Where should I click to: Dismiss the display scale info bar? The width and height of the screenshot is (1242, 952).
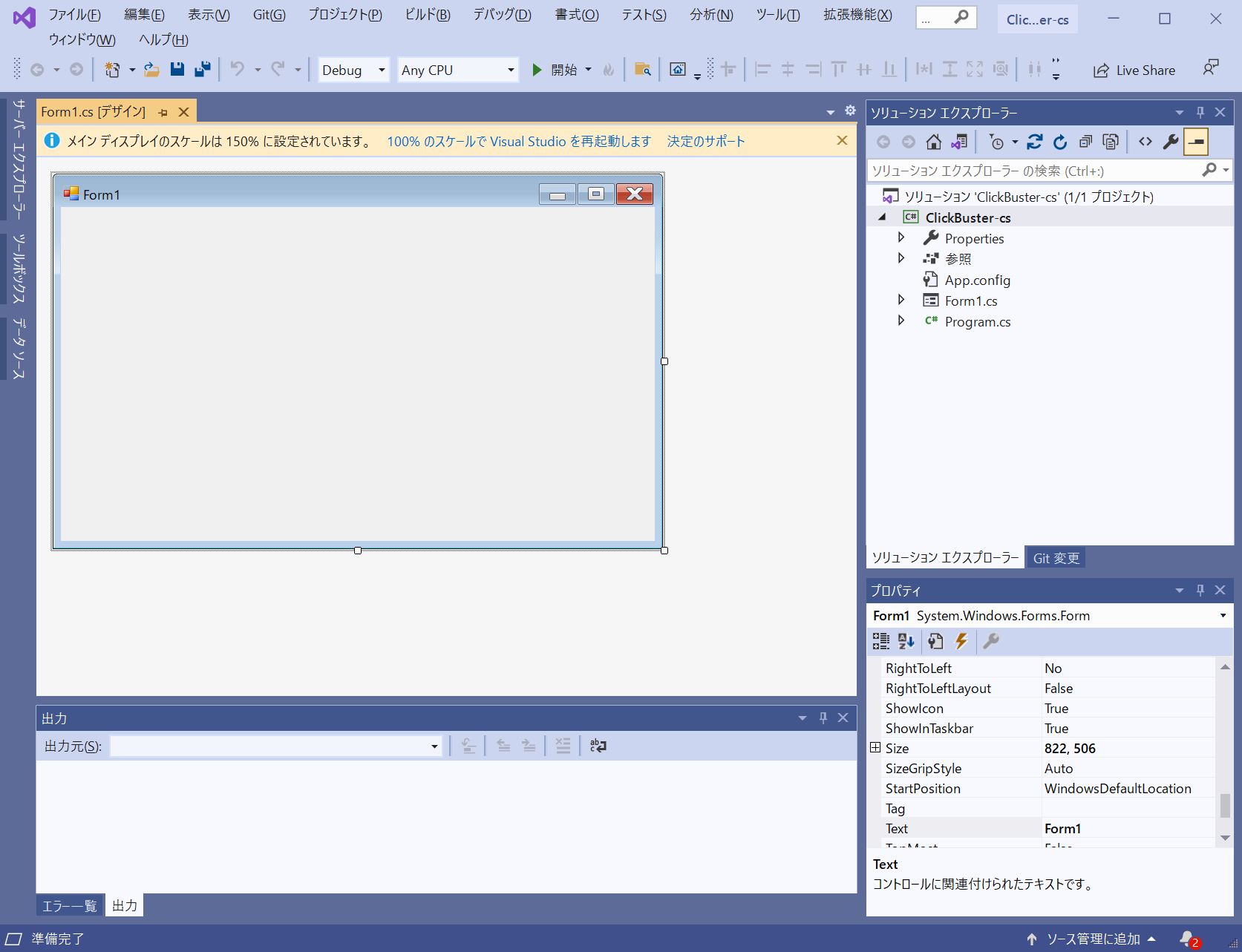tap(842, 140)
